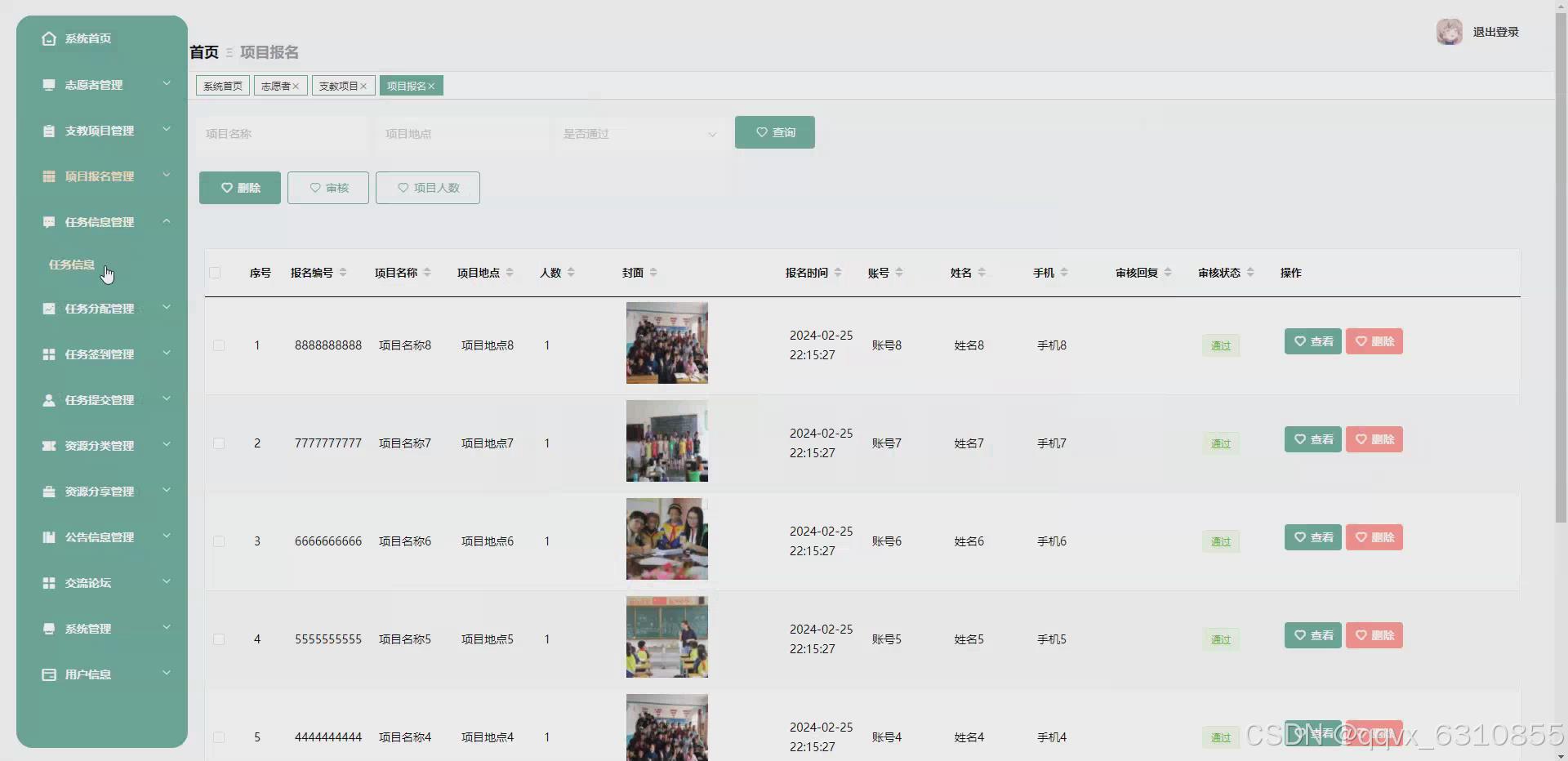Click the 系统管理 monitor icon

[x=49, y=629]
